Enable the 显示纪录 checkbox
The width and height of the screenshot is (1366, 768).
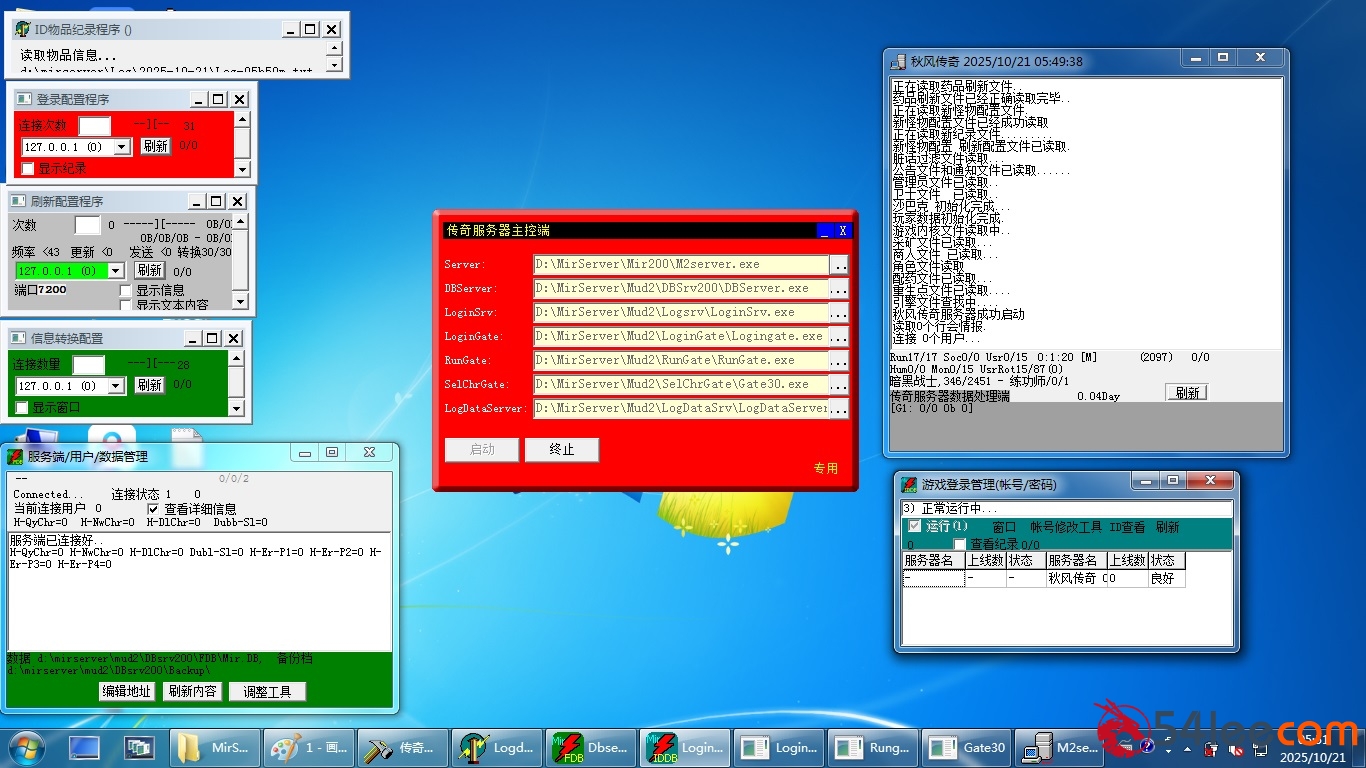point(28,169)
